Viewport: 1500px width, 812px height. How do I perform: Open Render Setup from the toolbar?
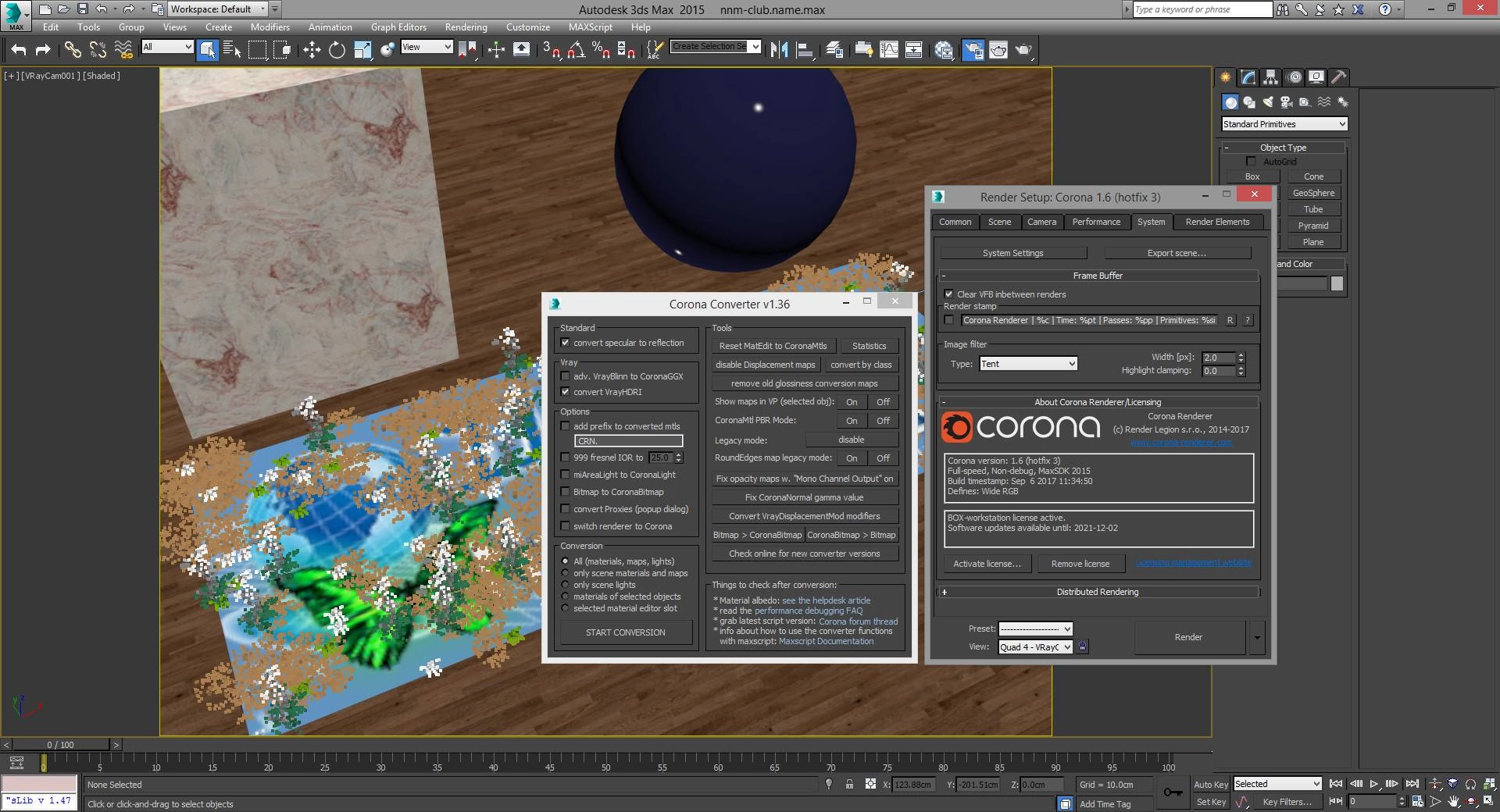973,50
